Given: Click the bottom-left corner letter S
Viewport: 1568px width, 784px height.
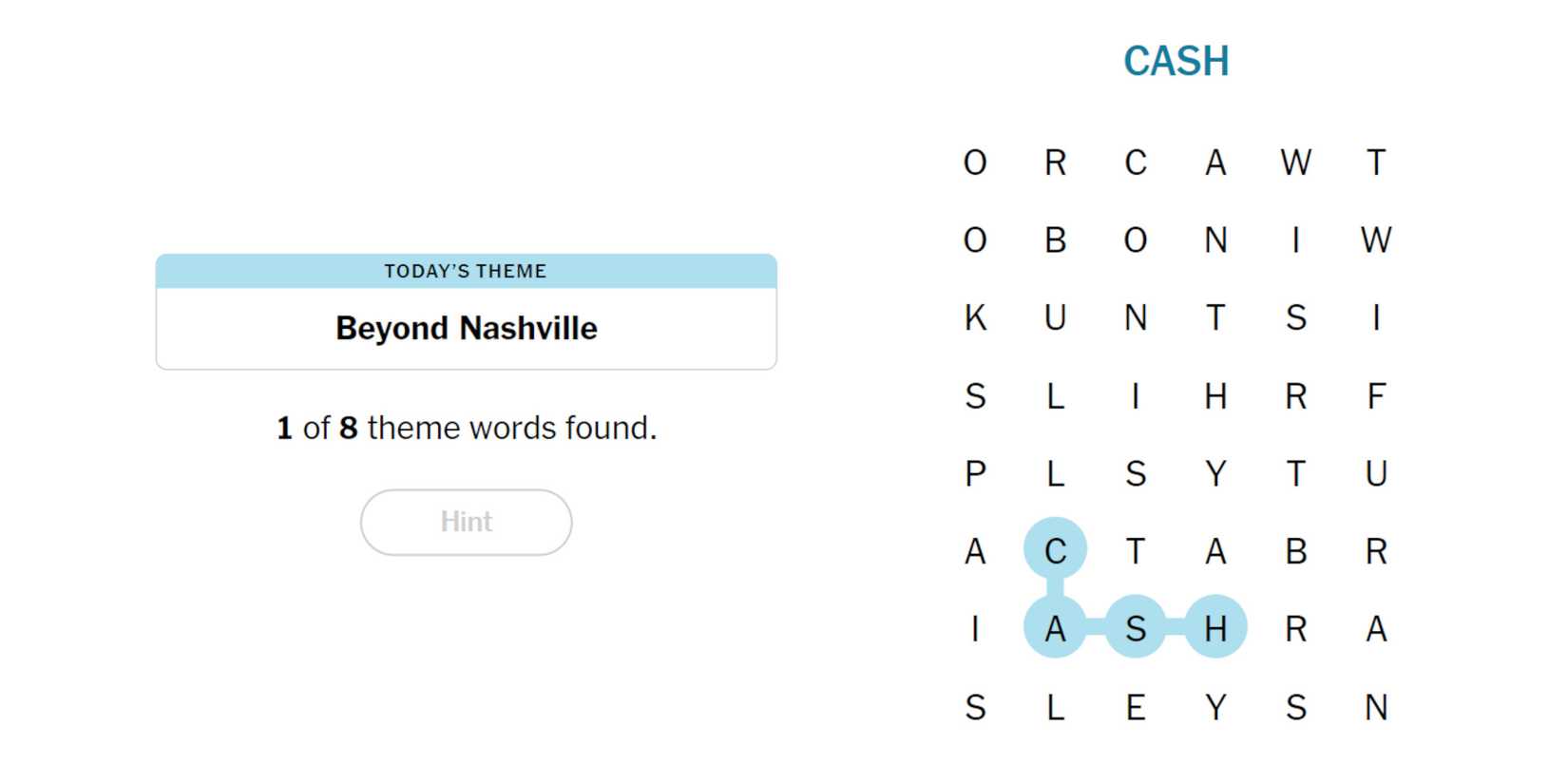Looking at the screenshot, I should pyautogui.click(x=975, y=707).
